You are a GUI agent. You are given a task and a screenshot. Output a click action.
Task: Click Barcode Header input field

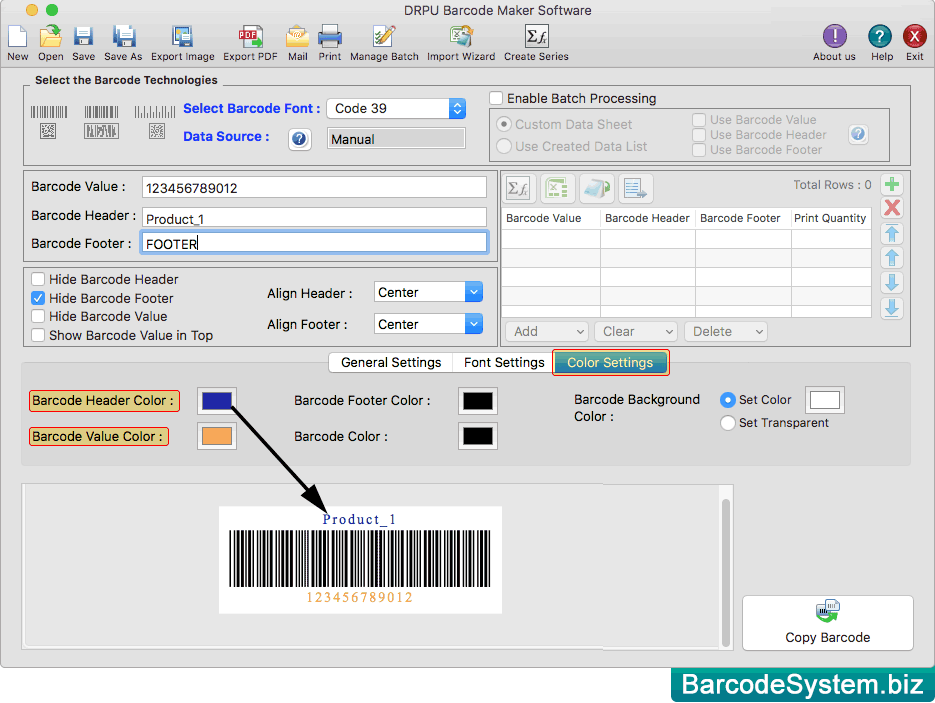[x=314, y=217]
